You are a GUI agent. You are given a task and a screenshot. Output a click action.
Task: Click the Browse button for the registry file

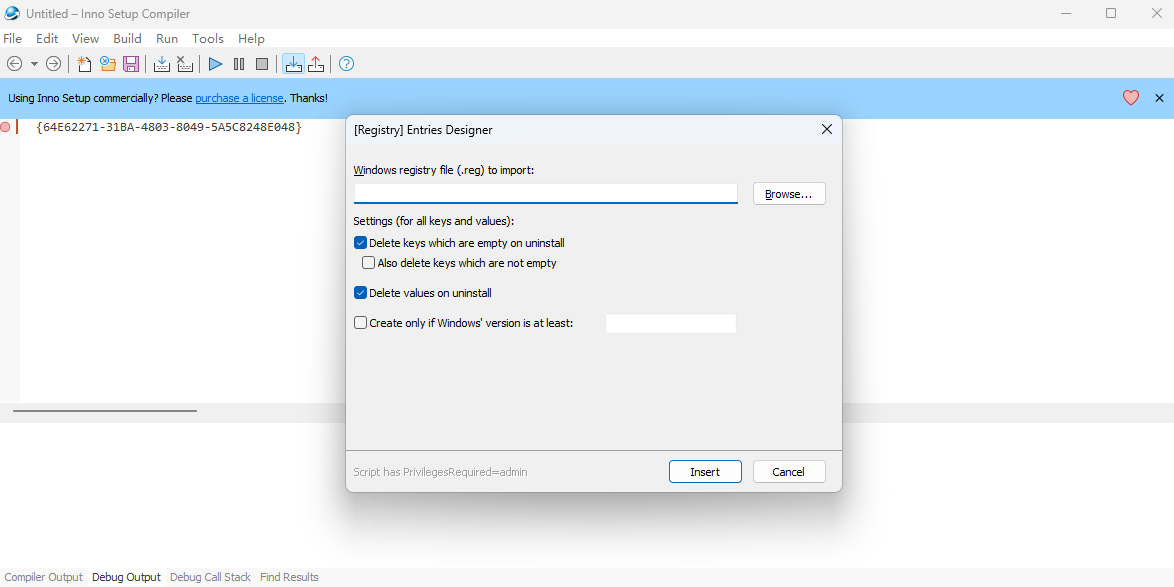[788, 193]
